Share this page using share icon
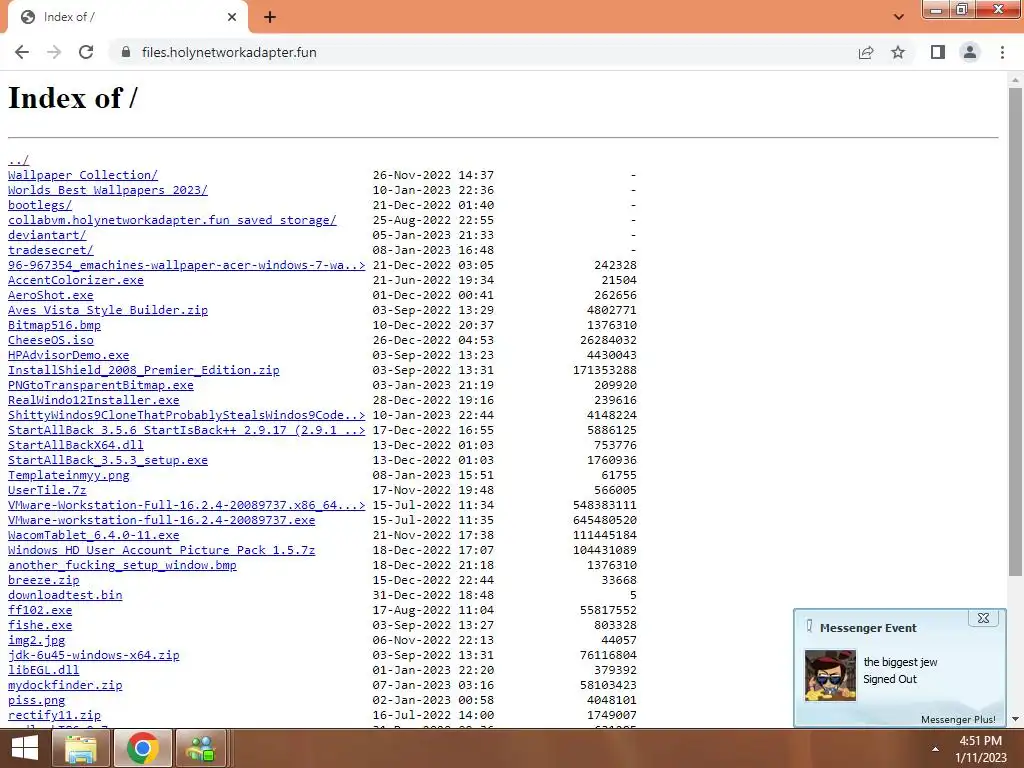This screenshot has width=1024, height=768. (866, 52)
